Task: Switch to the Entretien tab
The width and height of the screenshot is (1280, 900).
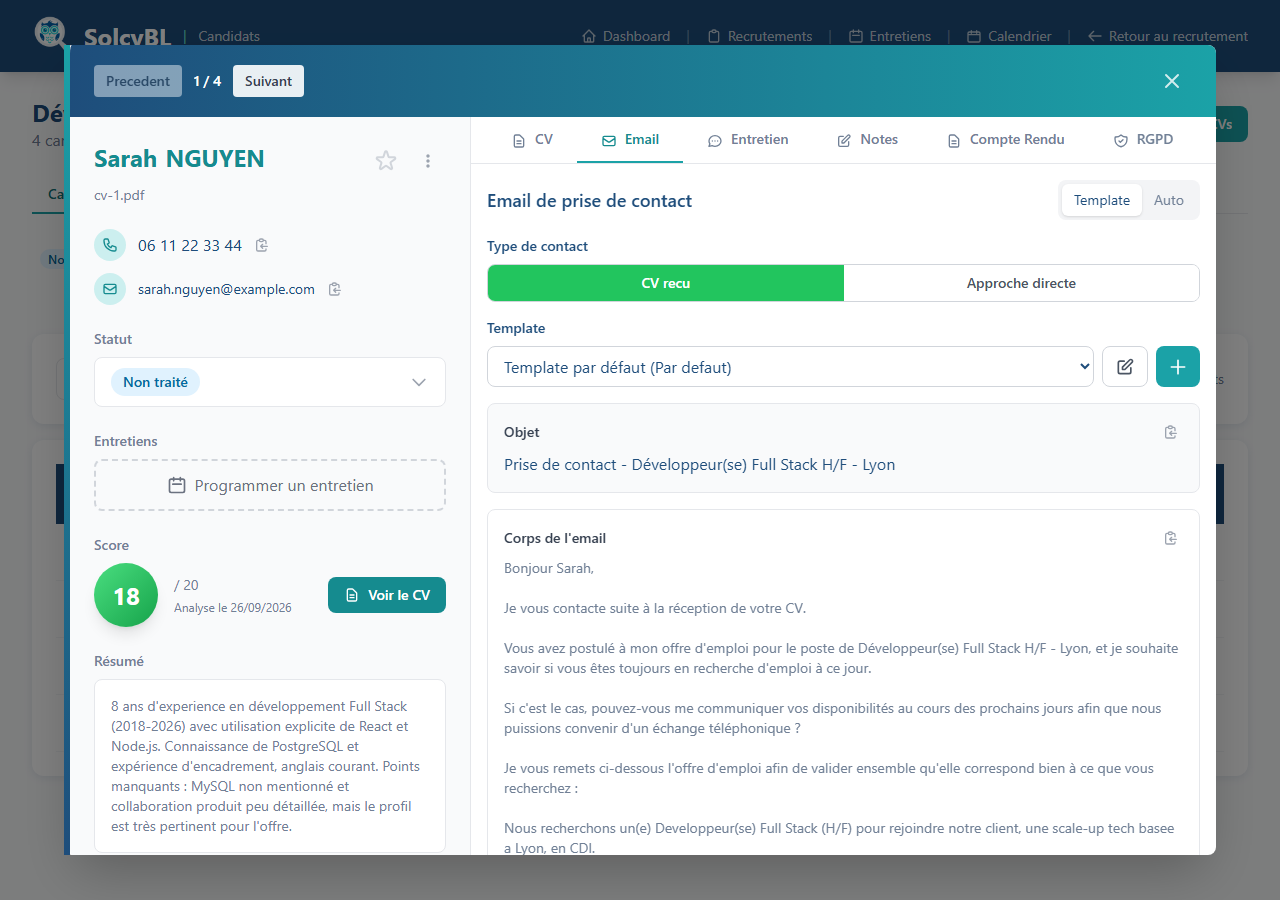Action: click(x=748, y=140)
